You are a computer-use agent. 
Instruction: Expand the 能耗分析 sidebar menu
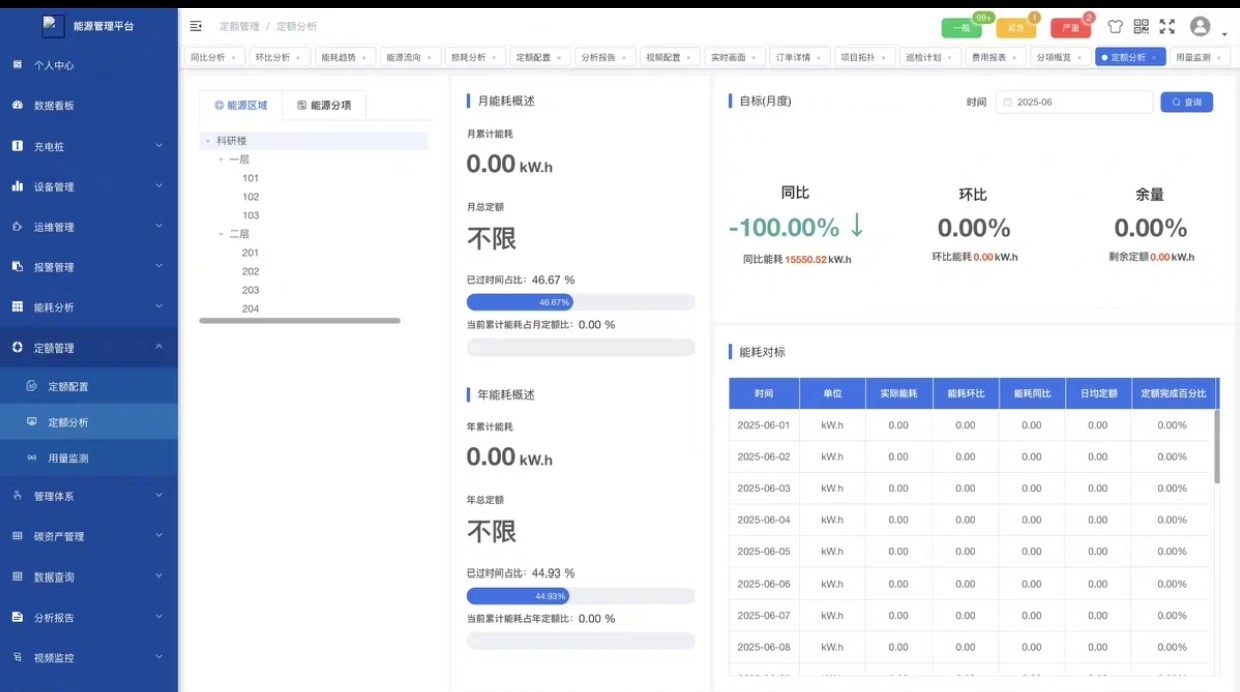click(x=159, y=307)
